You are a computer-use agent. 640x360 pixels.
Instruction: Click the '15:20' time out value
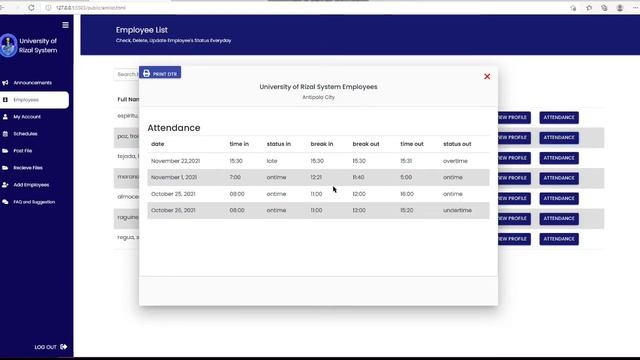coord(407,210)
